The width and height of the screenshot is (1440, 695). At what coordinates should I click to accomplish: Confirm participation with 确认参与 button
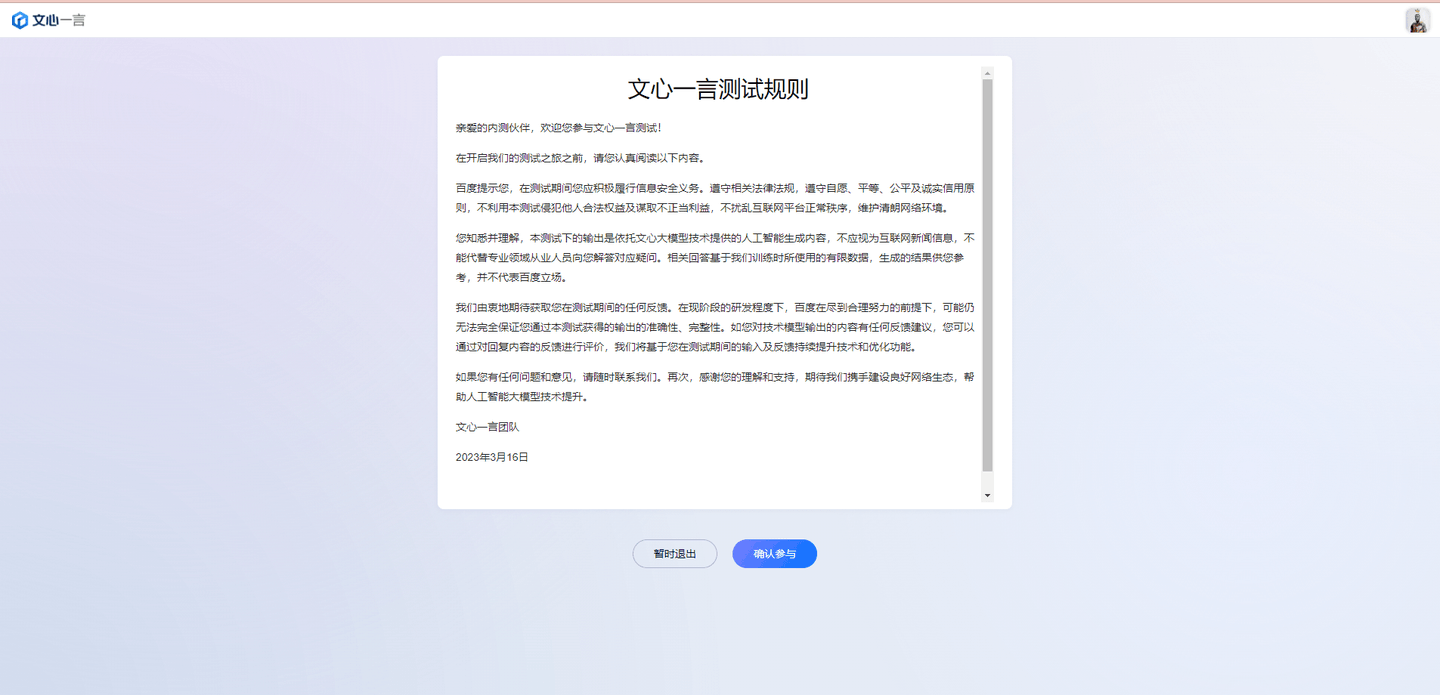(775, 554)
